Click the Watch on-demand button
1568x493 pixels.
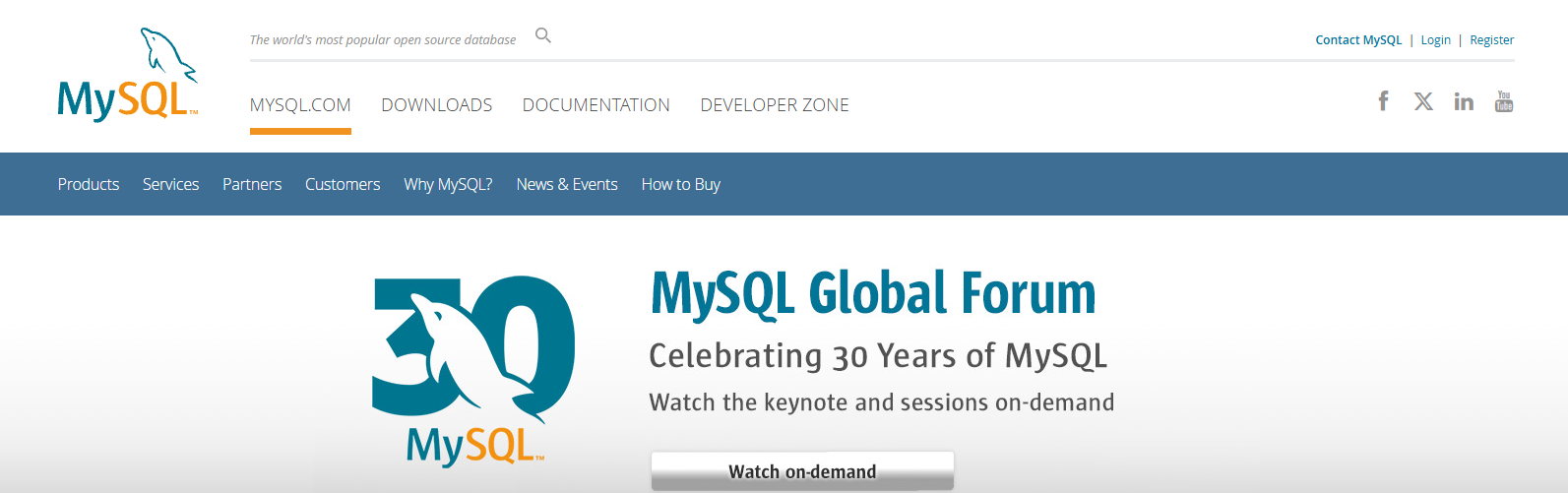tap(802, 471)
